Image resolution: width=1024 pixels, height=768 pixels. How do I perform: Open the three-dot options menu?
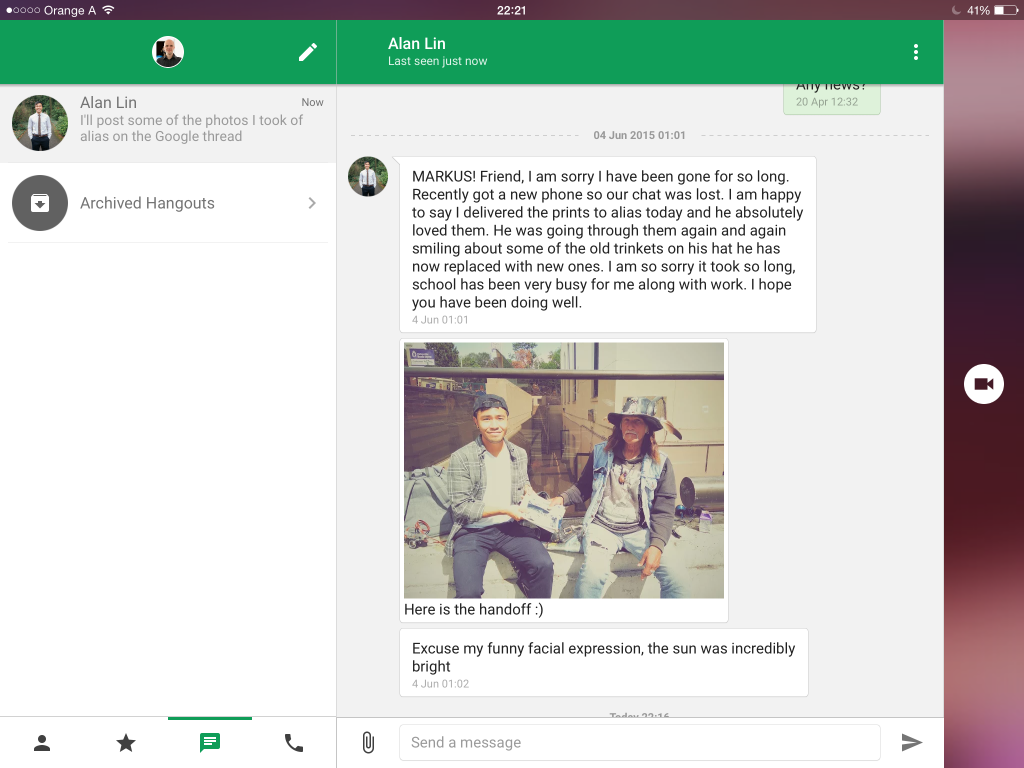(x=916, y=52)
